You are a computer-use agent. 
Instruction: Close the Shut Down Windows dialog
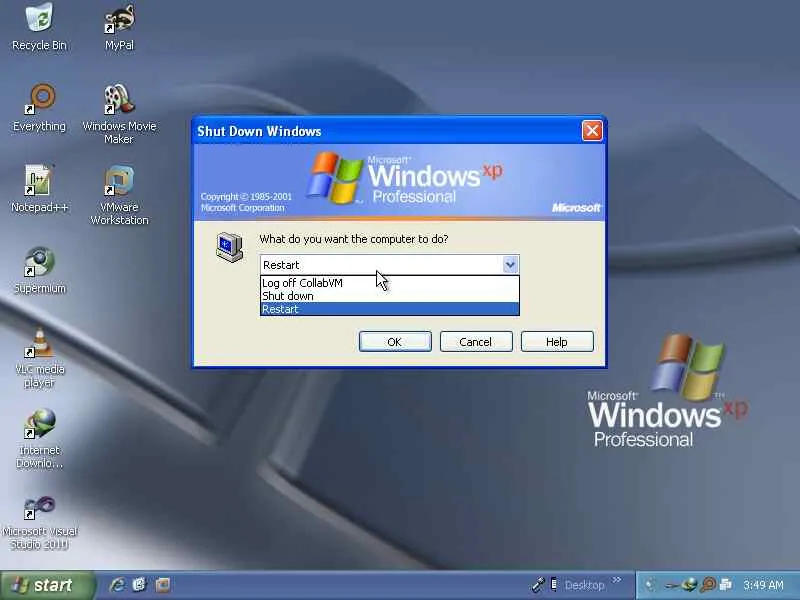click(x=592, y=131)
